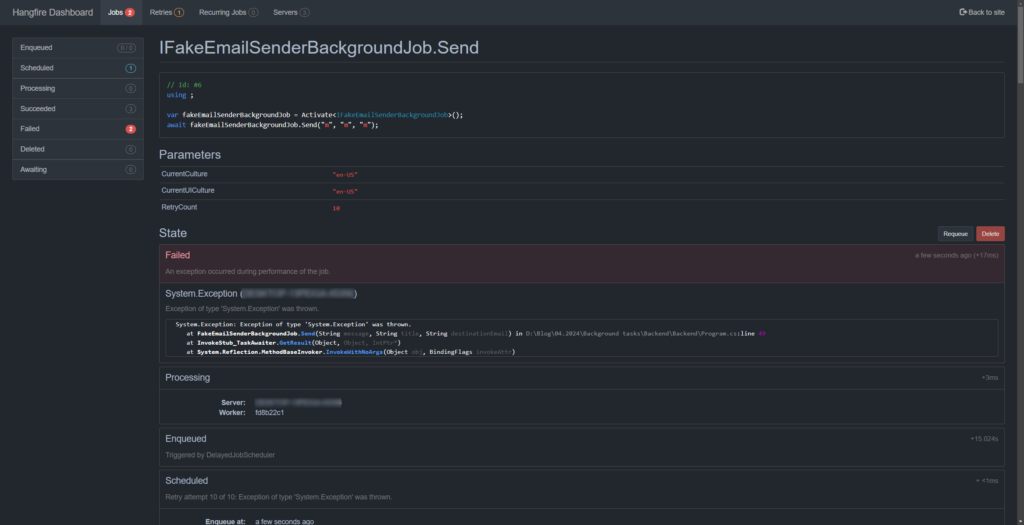The image size is (1024, 525).
Task: Open Processing jobs in the sidebar
Action: 77,88
